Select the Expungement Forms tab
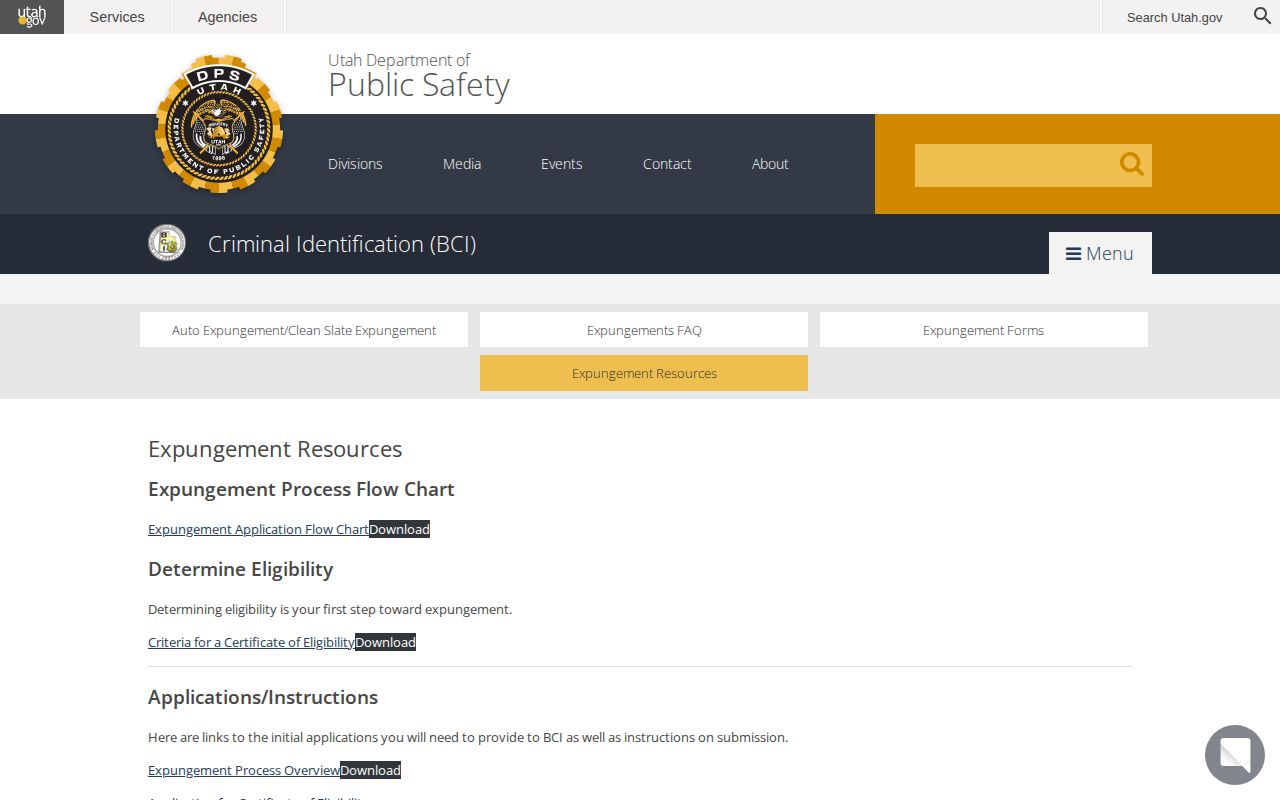Viewport: 1280px width, 800px height. (984, 330)
